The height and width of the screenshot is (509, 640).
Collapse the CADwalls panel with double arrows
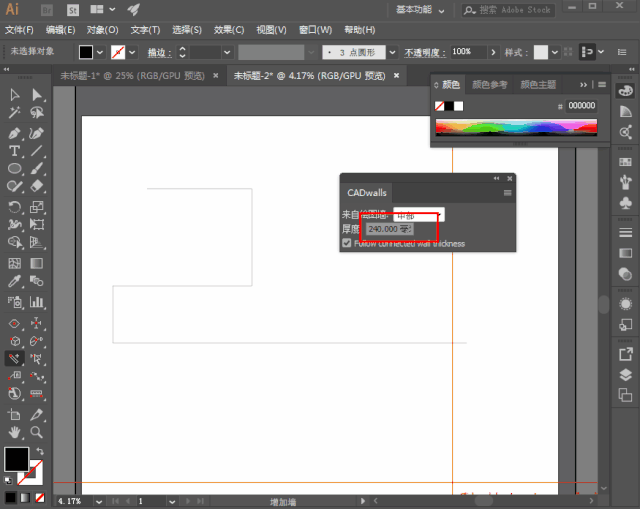[496, 178]
